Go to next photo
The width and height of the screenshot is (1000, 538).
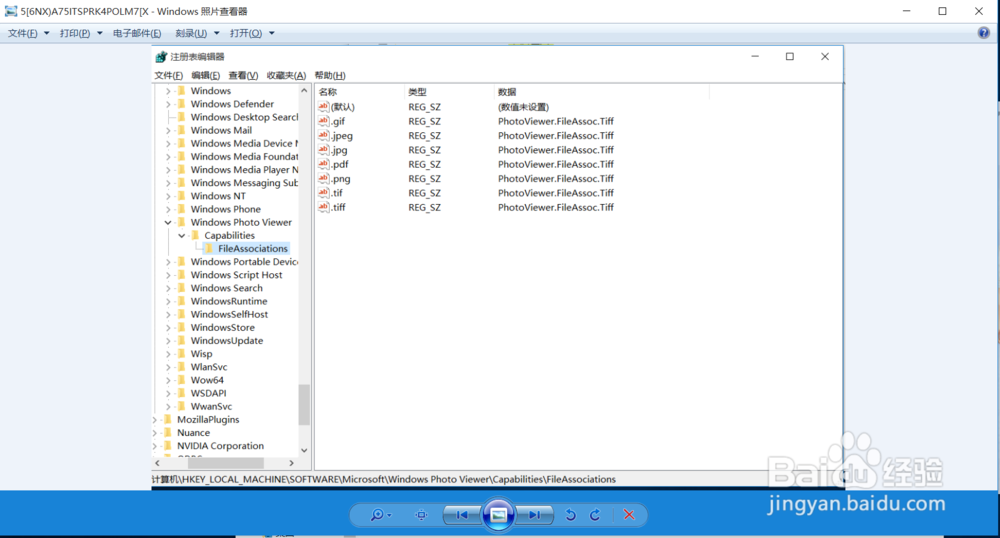(534, 515)
